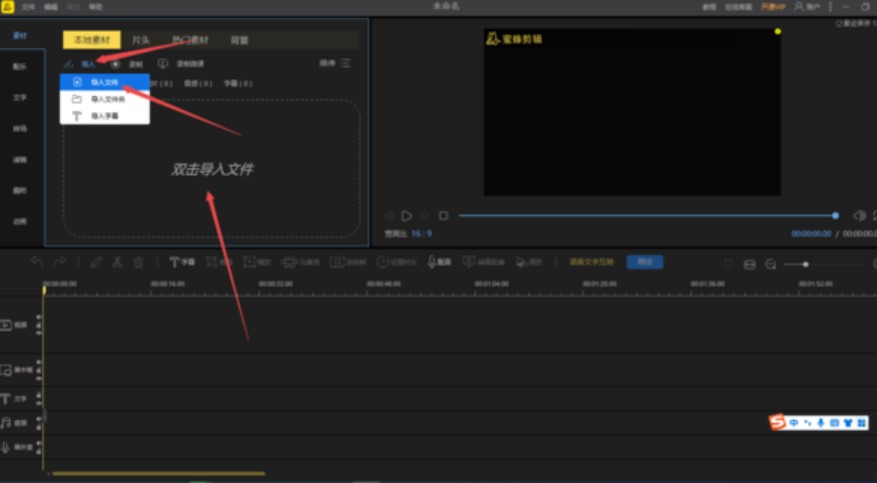The image size is (877, 483).
Task: Click the microphone 配音 voiceover icon
Action: pos(439,262)
